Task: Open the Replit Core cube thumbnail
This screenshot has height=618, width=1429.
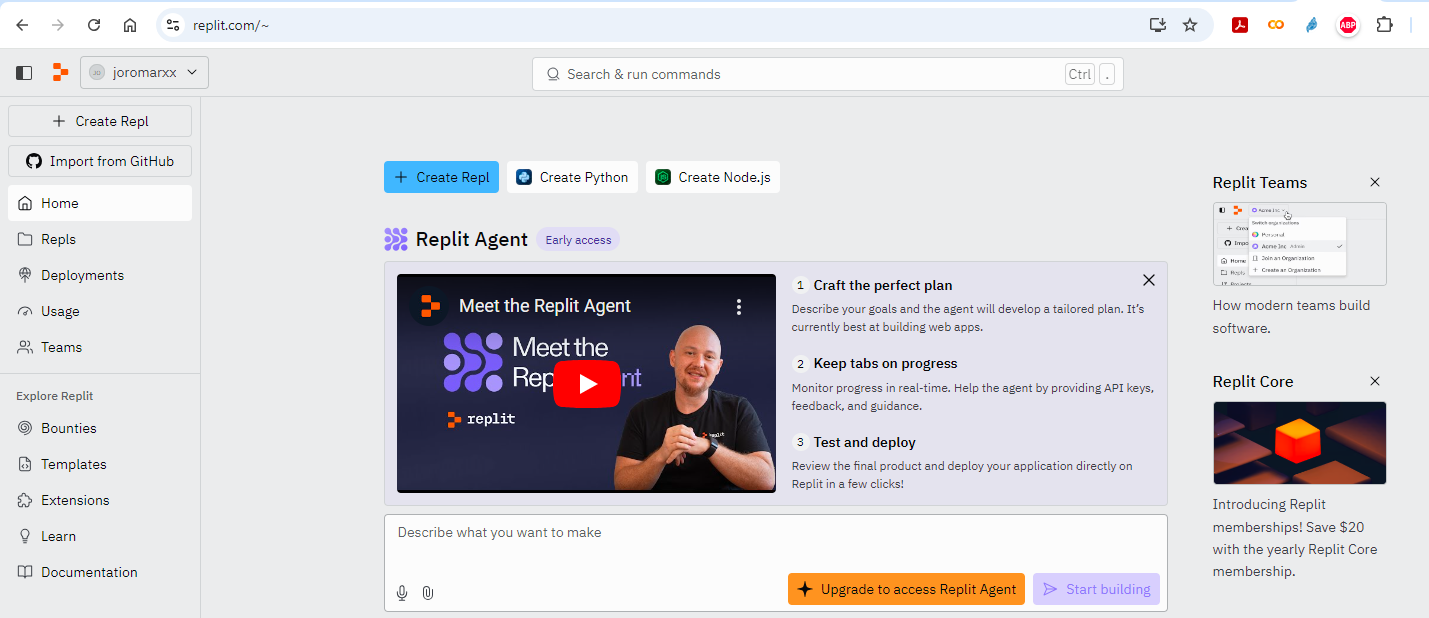Action: coord(1300,443)
